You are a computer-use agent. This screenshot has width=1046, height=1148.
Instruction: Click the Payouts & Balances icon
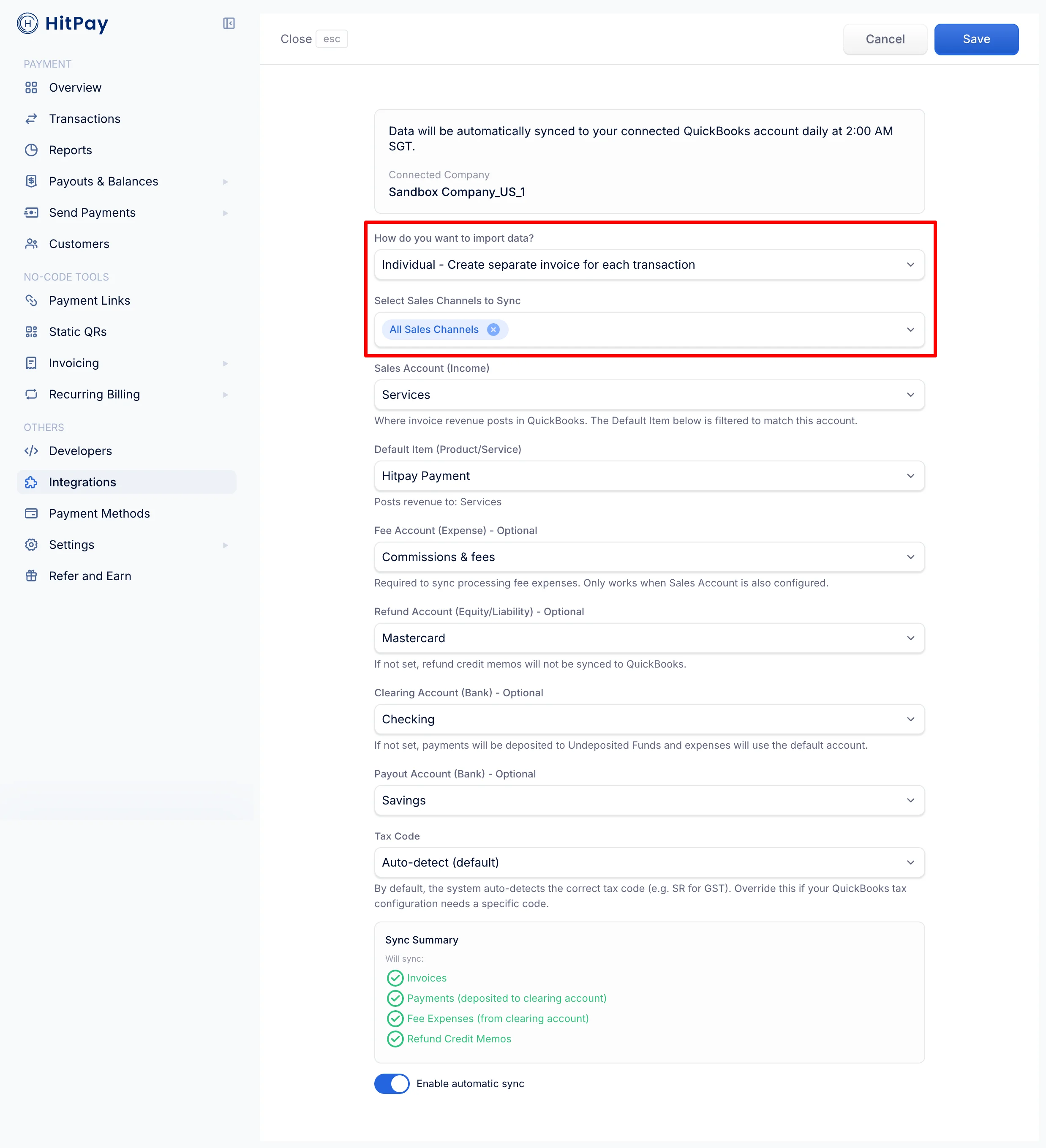click(31, 182)
